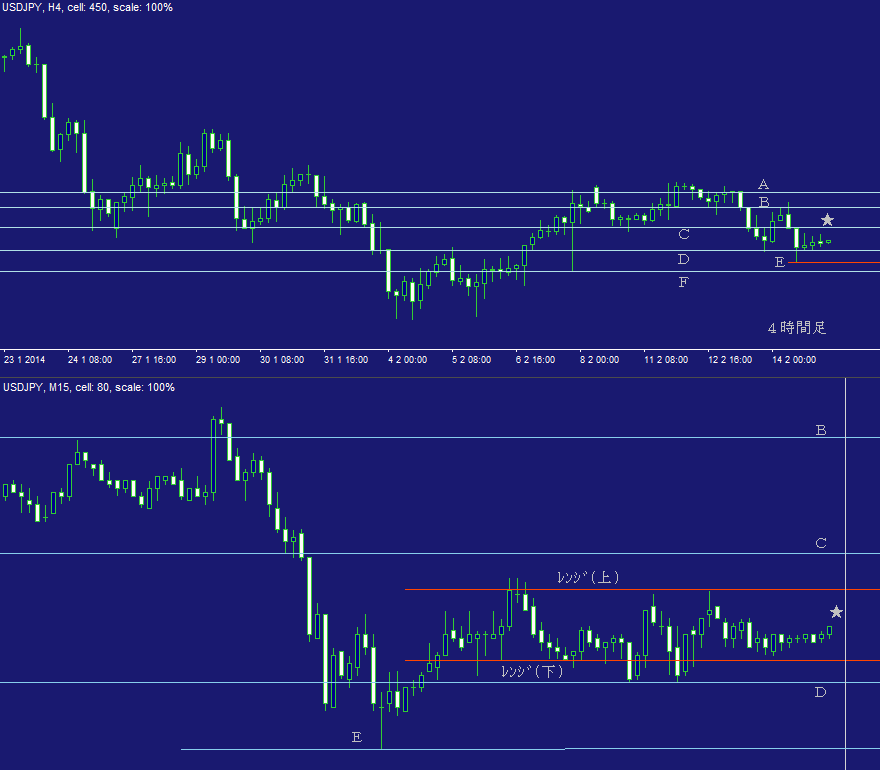Click level label C on the M15 chart
The image size is (880, 770).
pyautogui.click(x=821, y=543)
